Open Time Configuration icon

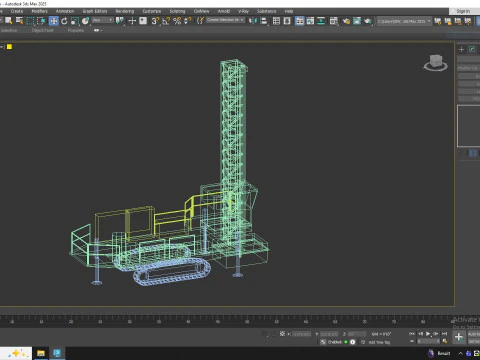click(444, 341)
